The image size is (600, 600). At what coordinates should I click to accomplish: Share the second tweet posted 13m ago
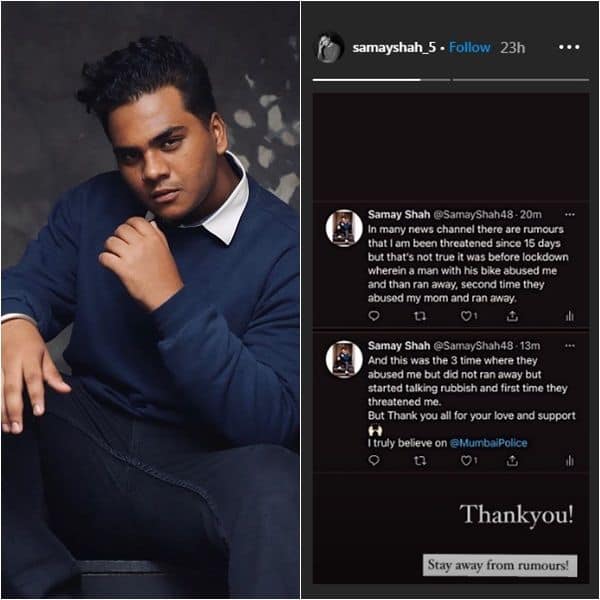pos(512,461)
